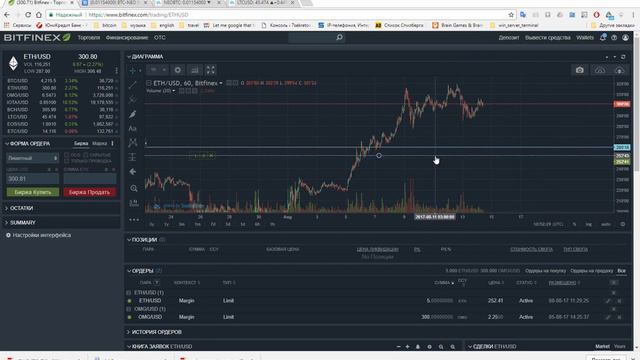This screenshot has height=360, width=640.
Task: Click the Bitfinex logo
Action: pyautogui.click(x=37, y=38)
